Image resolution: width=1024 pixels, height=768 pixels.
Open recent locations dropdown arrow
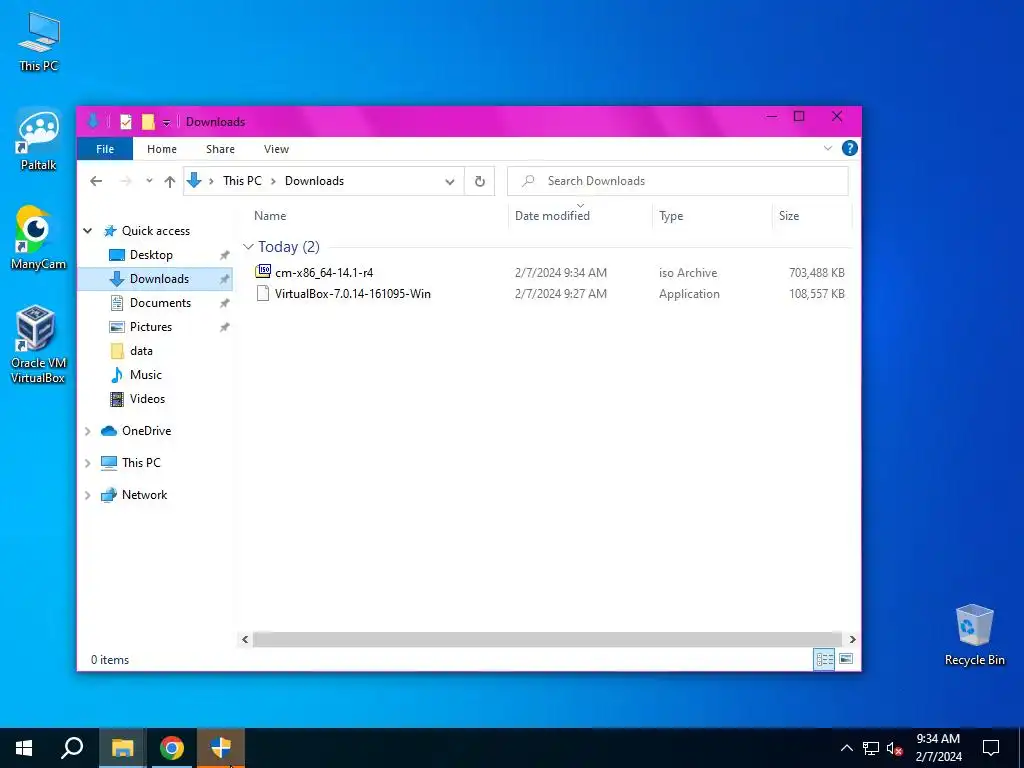(150, 181)
